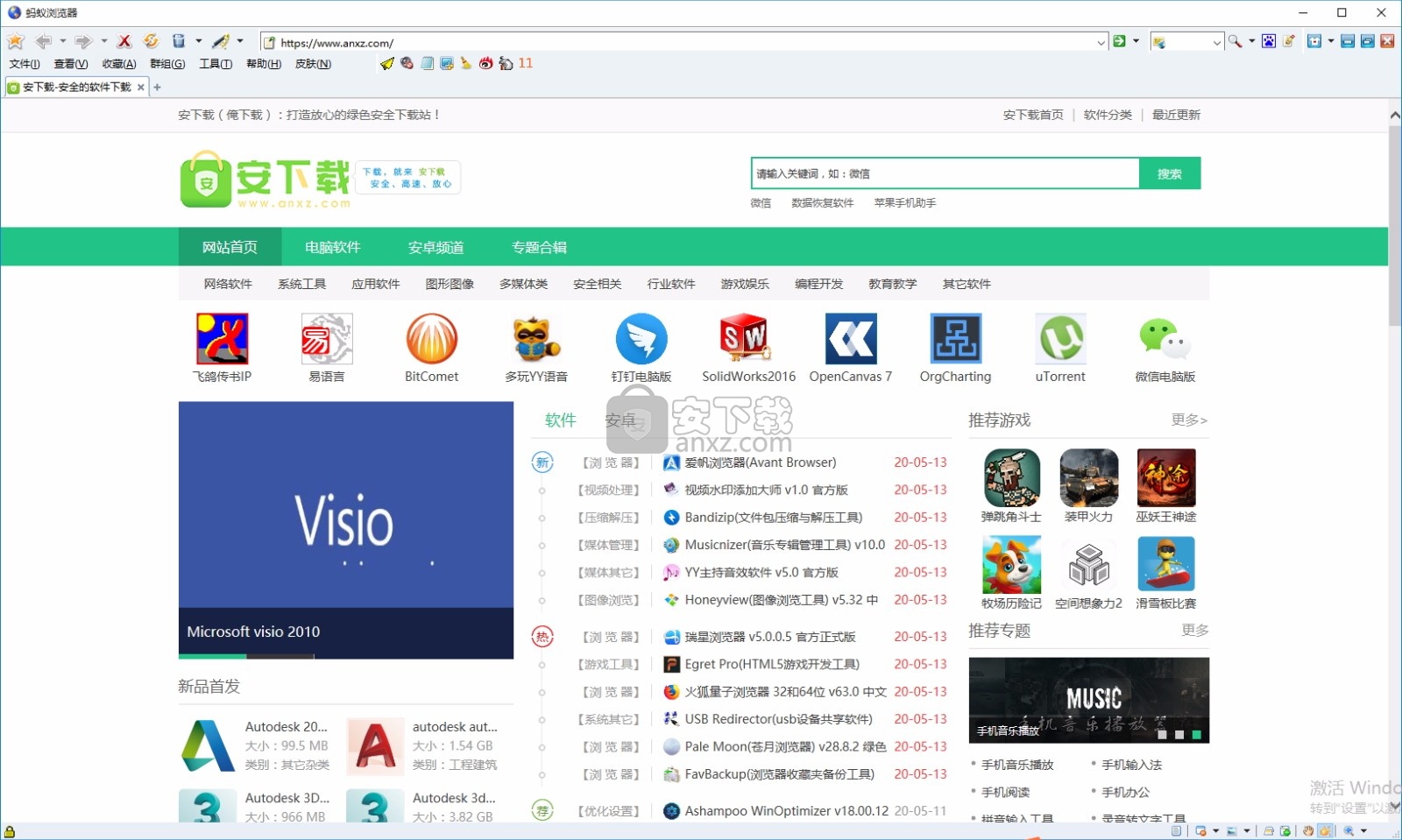The width and height of the screenshot is (1402, 840).
Task: Click the page vertical scrollbar thumb
Action: click(x=1395, y=225)
